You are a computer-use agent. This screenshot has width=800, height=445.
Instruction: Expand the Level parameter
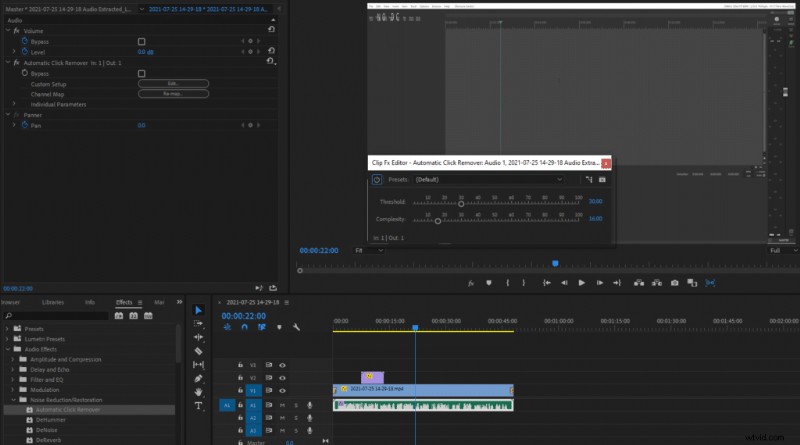14,52
